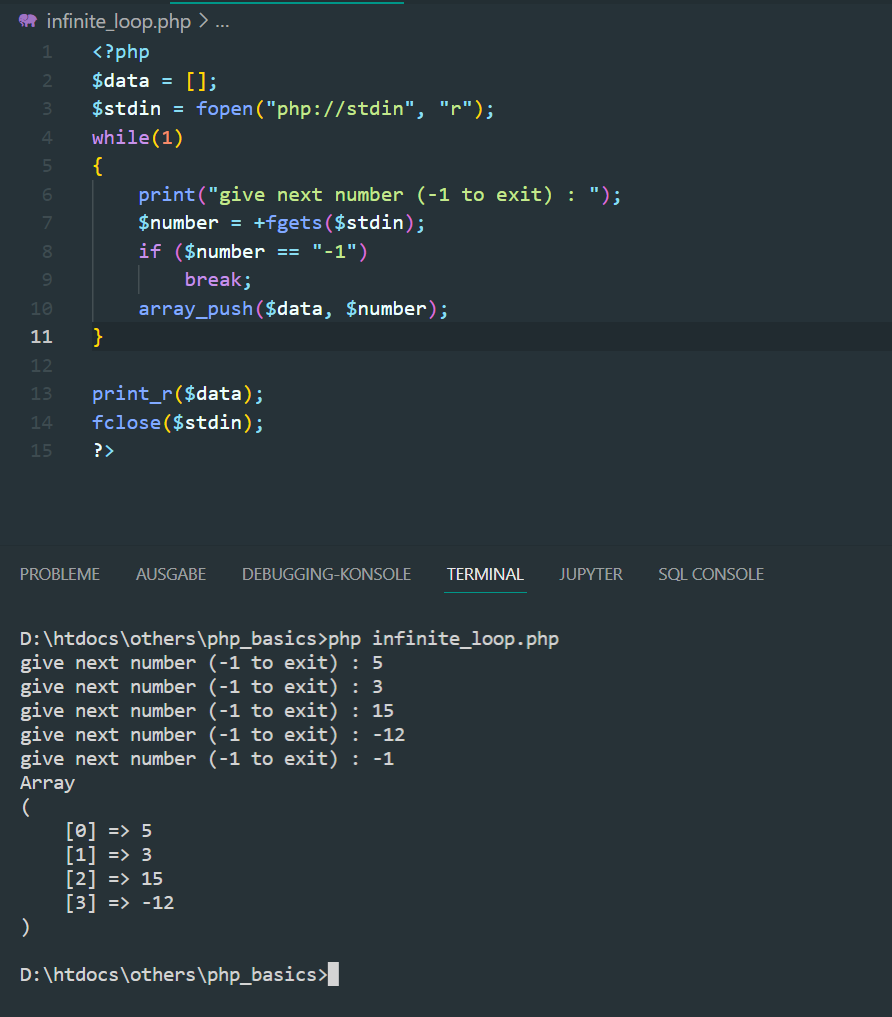Switch to the AUSGABE panel tab
The image size is (892, 1017).
pyautogui.click(x=171, y=575)
